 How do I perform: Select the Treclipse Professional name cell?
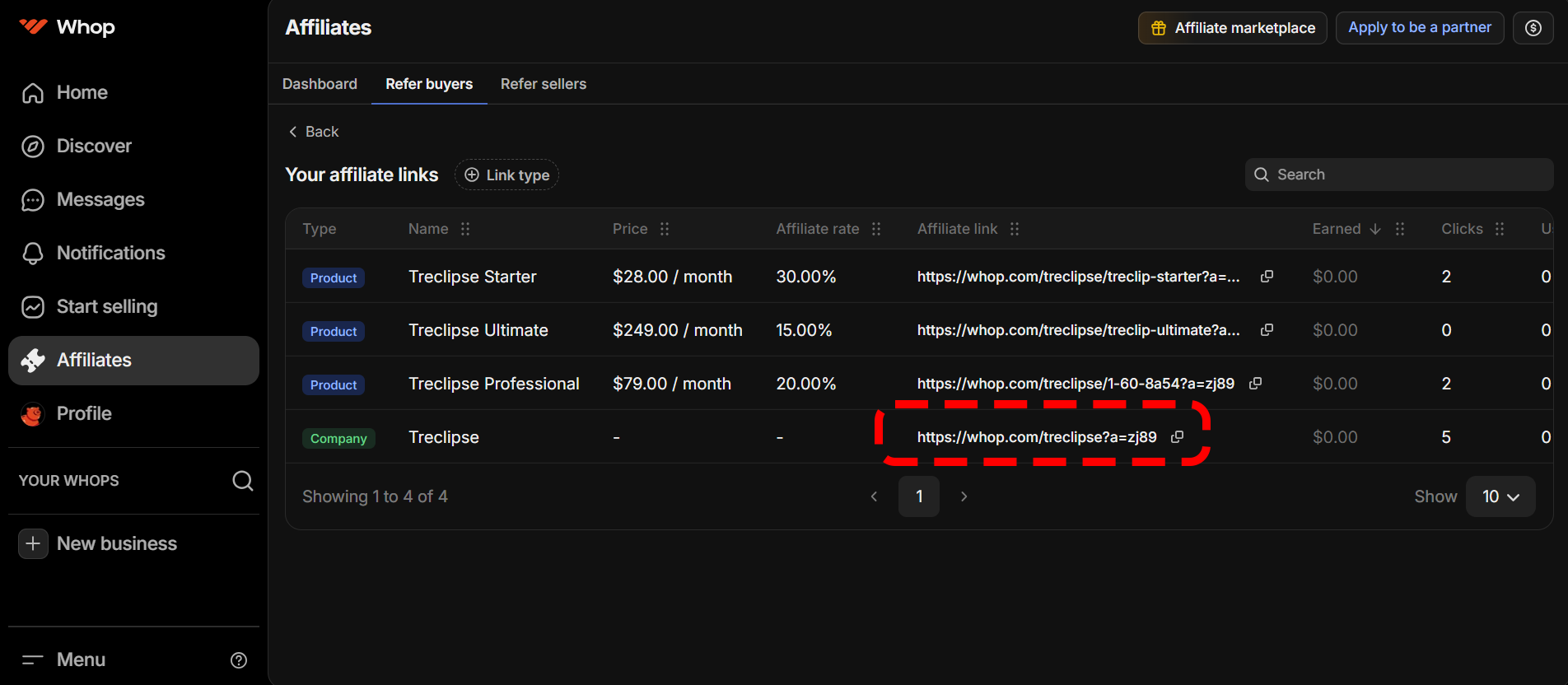point(494,384)
